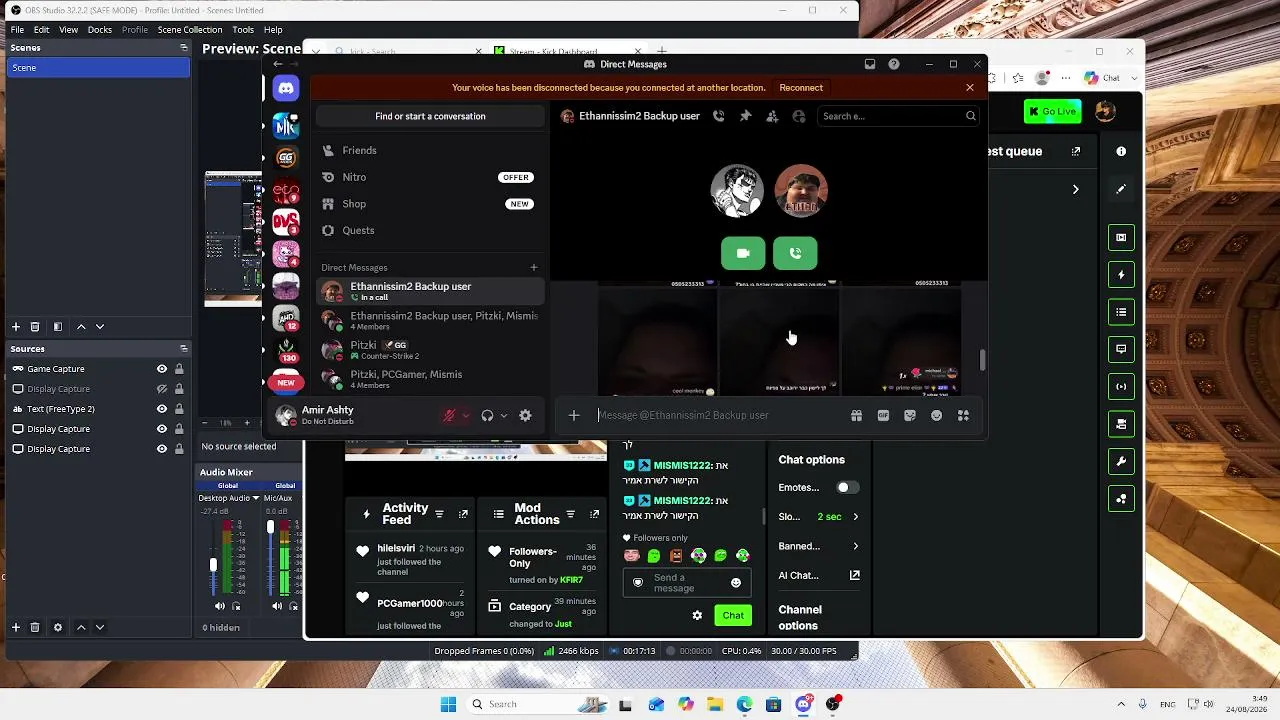This screenshot has width=1280, height=720.
Task: Adjust the Mic/Aux volume fader
Action: [270, 527]
